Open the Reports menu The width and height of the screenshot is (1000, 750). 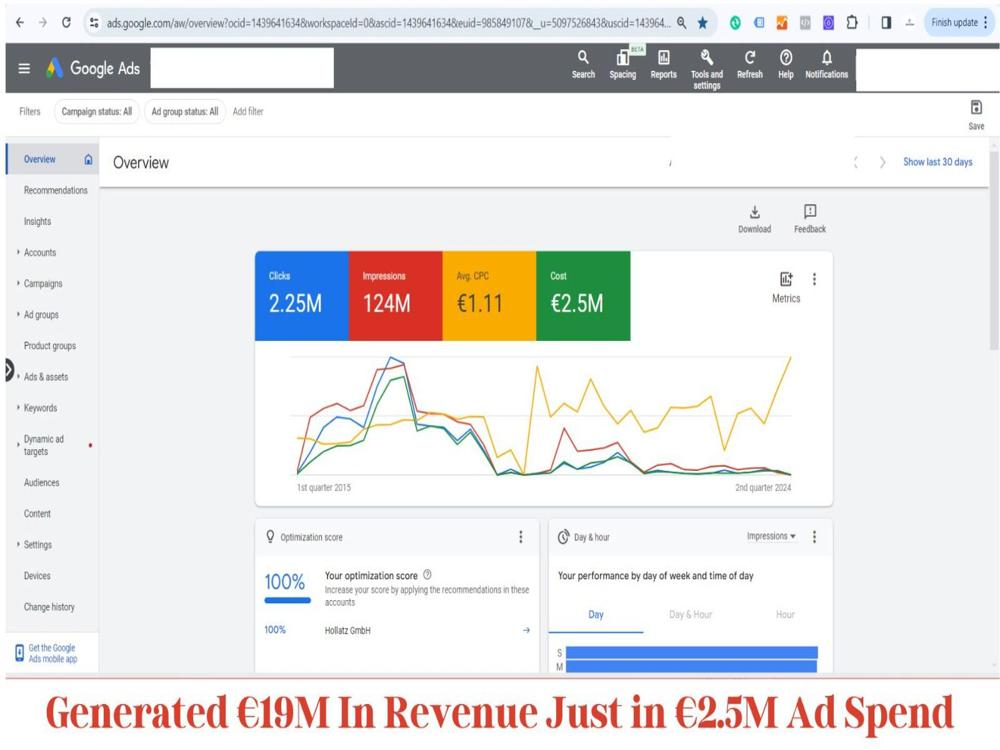pos(663,64)
